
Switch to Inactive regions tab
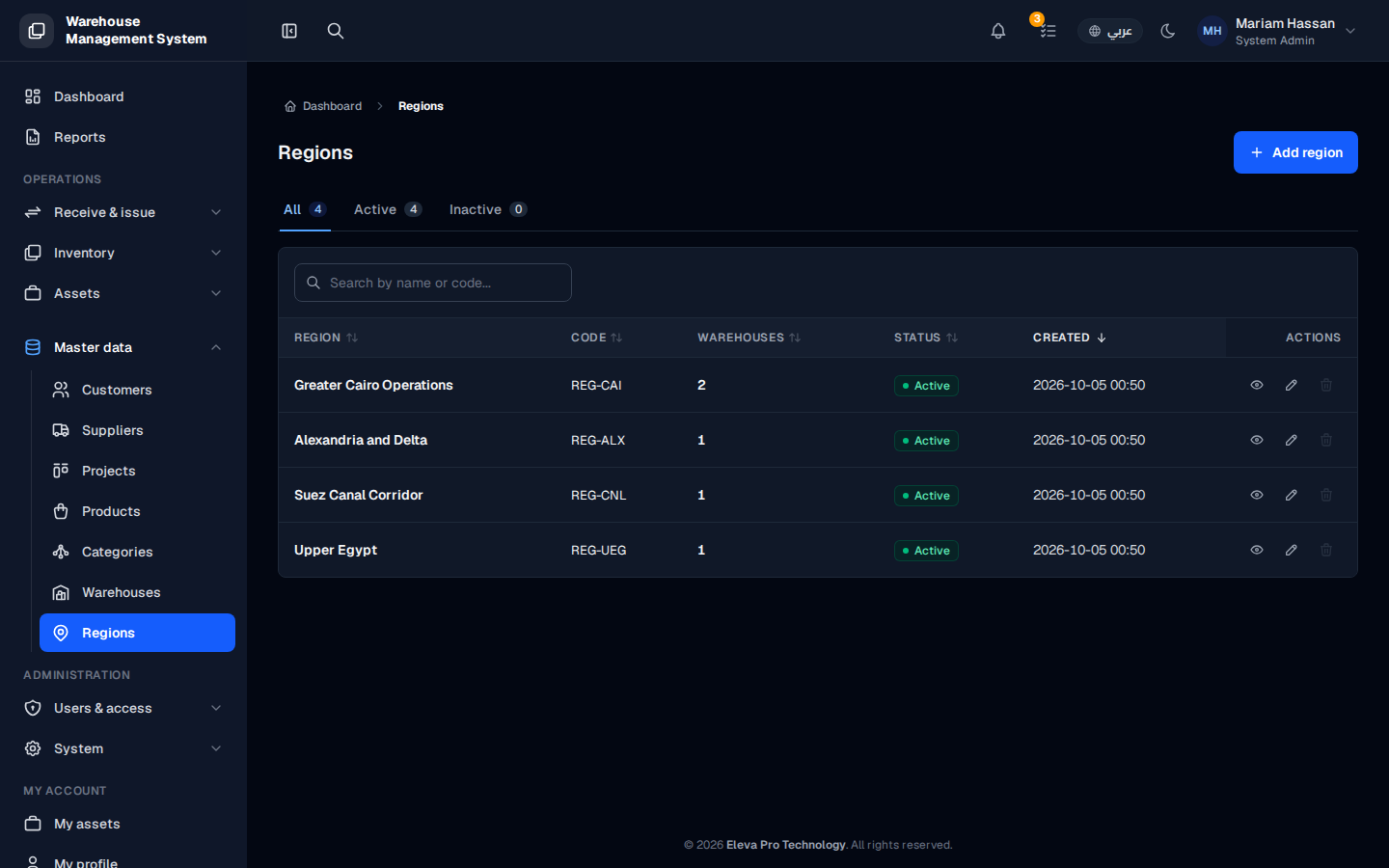[488, 209]
